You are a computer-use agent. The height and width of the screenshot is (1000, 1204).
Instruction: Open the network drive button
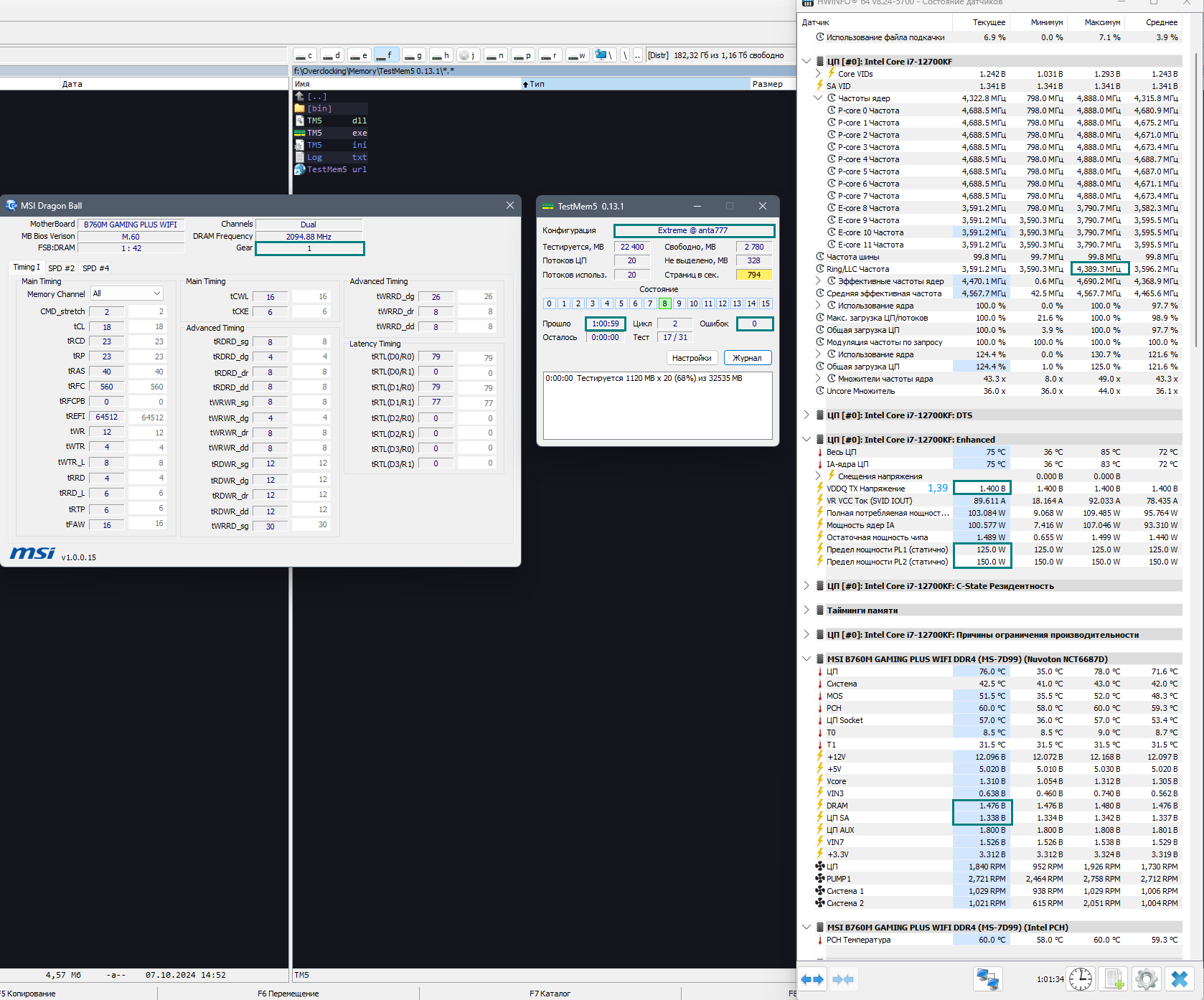605,55
